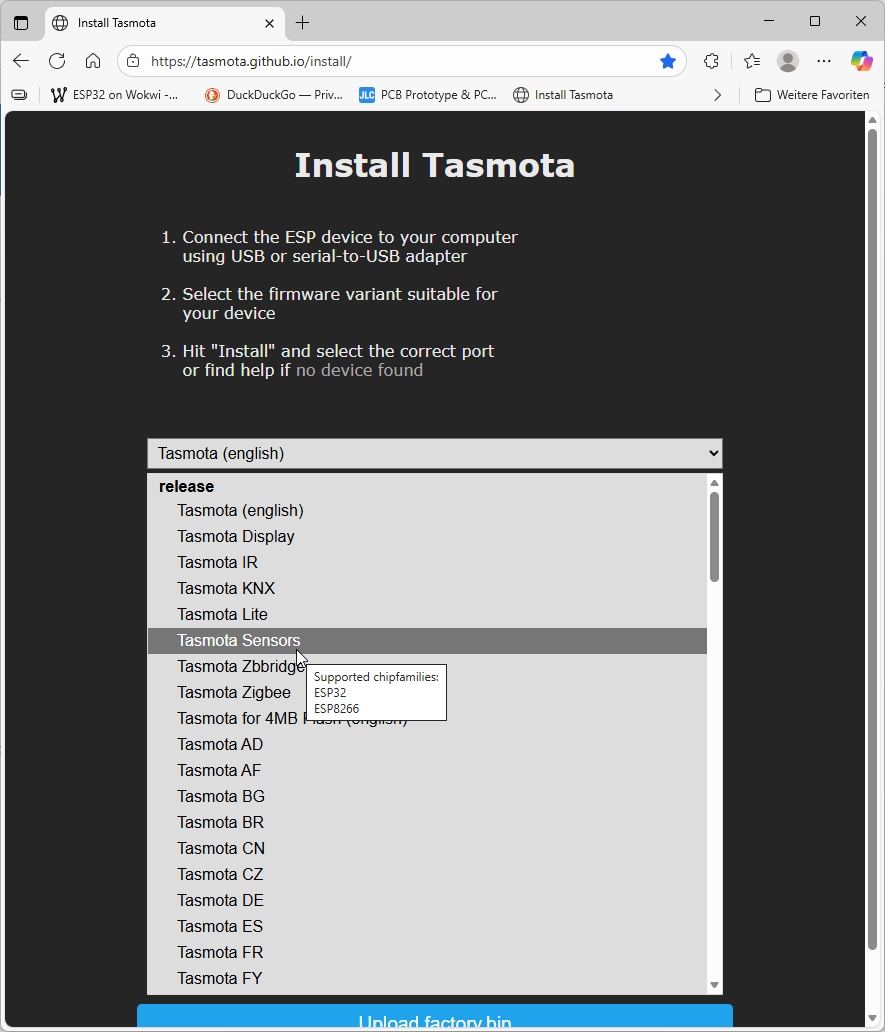Click the user profile avatar icon
The height and width of the screenshot is (1032, 885).
click(788, 61)
